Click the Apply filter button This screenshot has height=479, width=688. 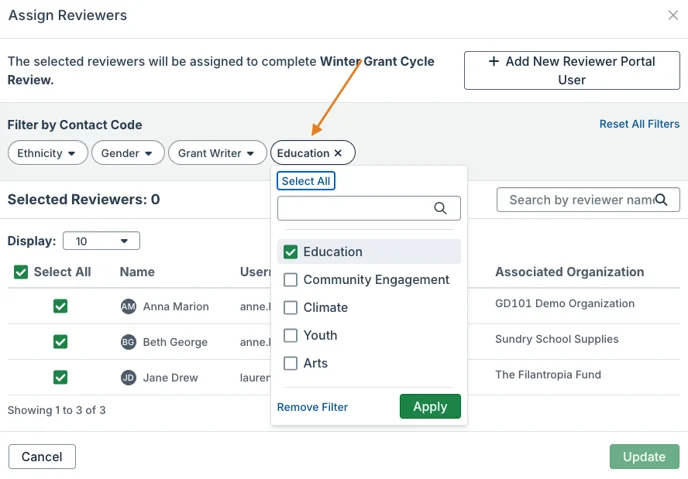click(430, 407)
